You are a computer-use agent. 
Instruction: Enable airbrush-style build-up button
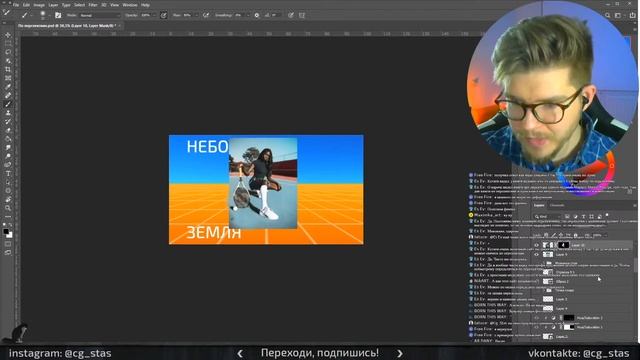coord(206,15)
